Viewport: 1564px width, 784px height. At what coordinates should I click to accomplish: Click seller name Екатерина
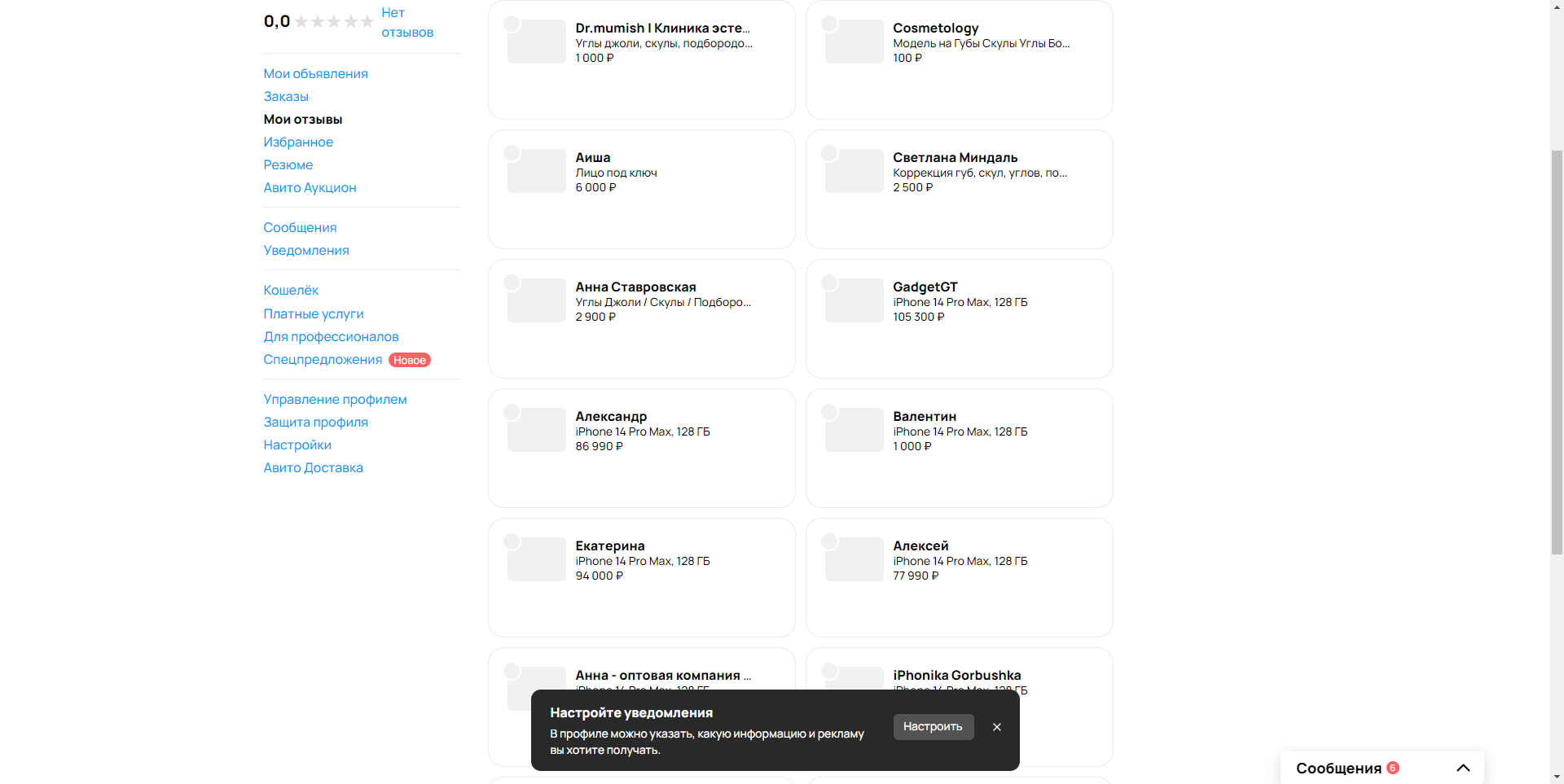(609, 545)
